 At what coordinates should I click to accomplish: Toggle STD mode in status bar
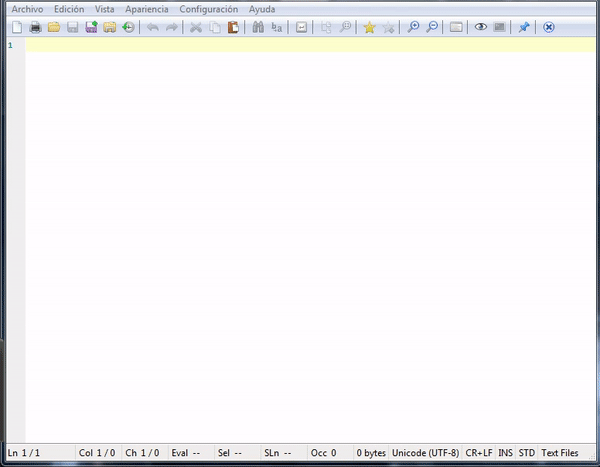pos(527,453)
